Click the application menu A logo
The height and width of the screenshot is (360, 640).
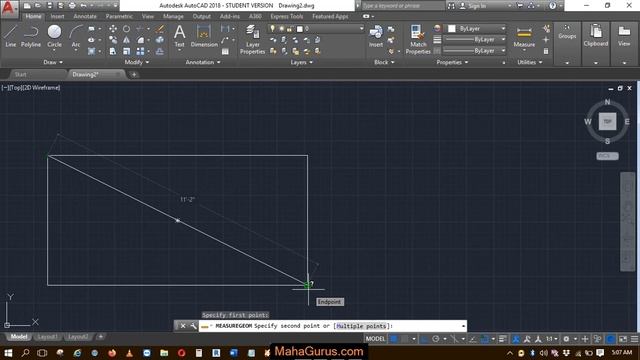[9, 8]
